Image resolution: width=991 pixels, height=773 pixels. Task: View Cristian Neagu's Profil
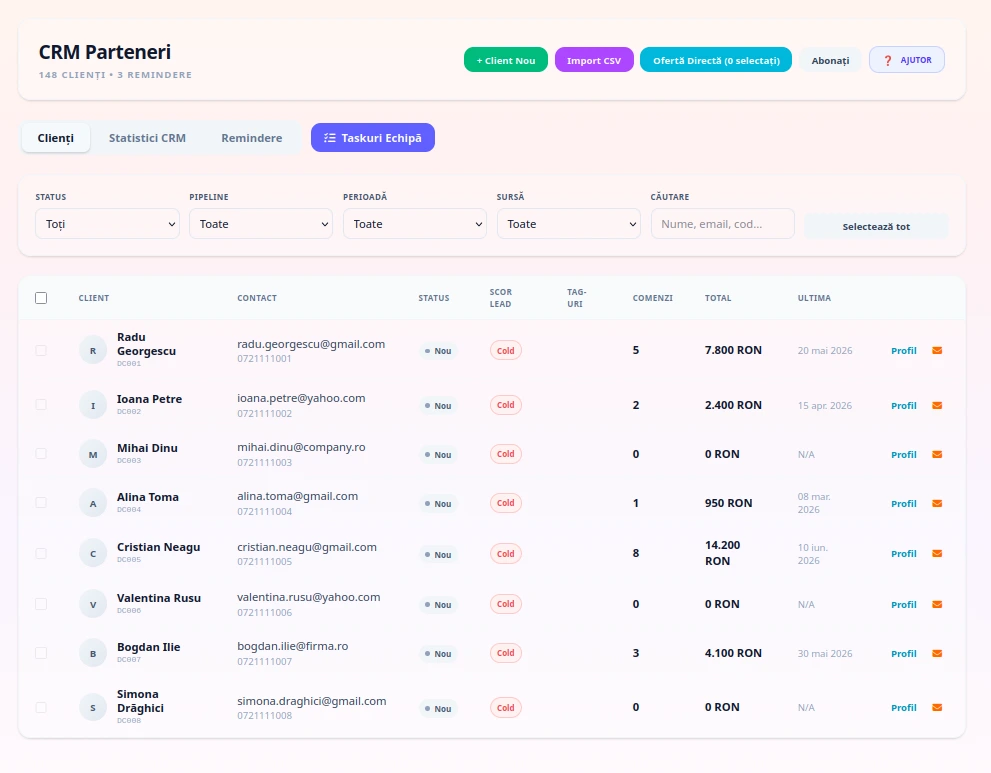[904, 554]
